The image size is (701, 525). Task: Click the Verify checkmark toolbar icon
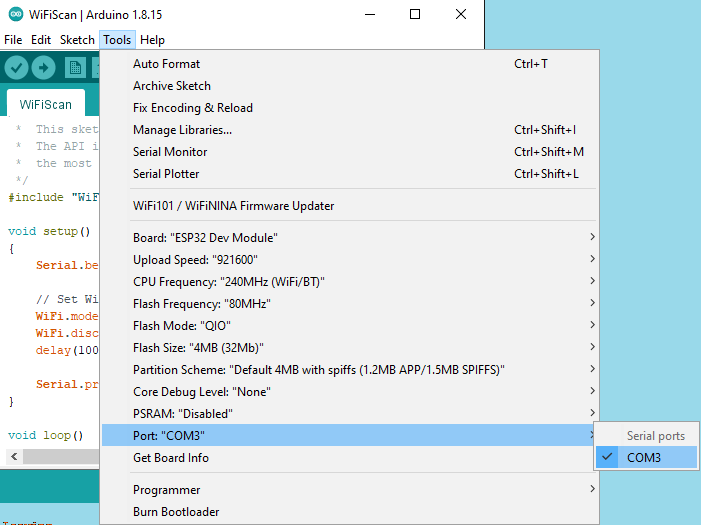pyautogui.click(x=17, y=68)
